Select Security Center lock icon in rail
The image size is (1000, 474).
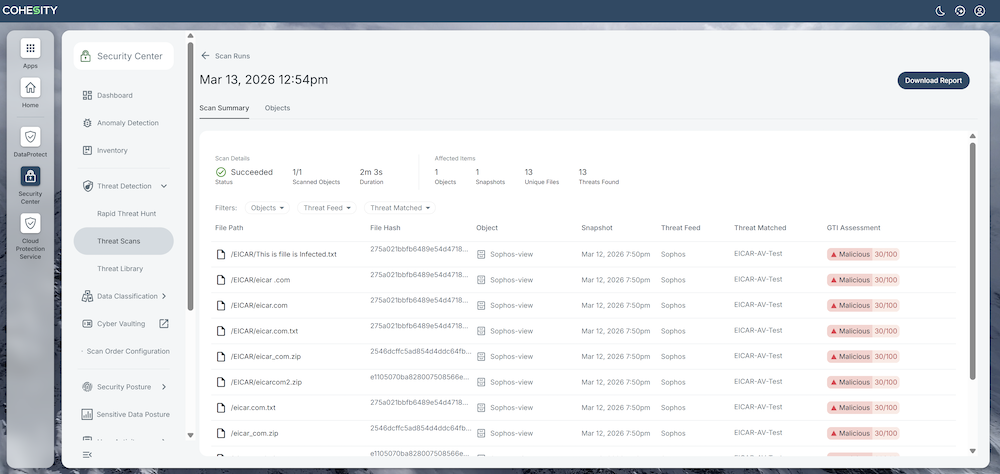tap(30, 176)
